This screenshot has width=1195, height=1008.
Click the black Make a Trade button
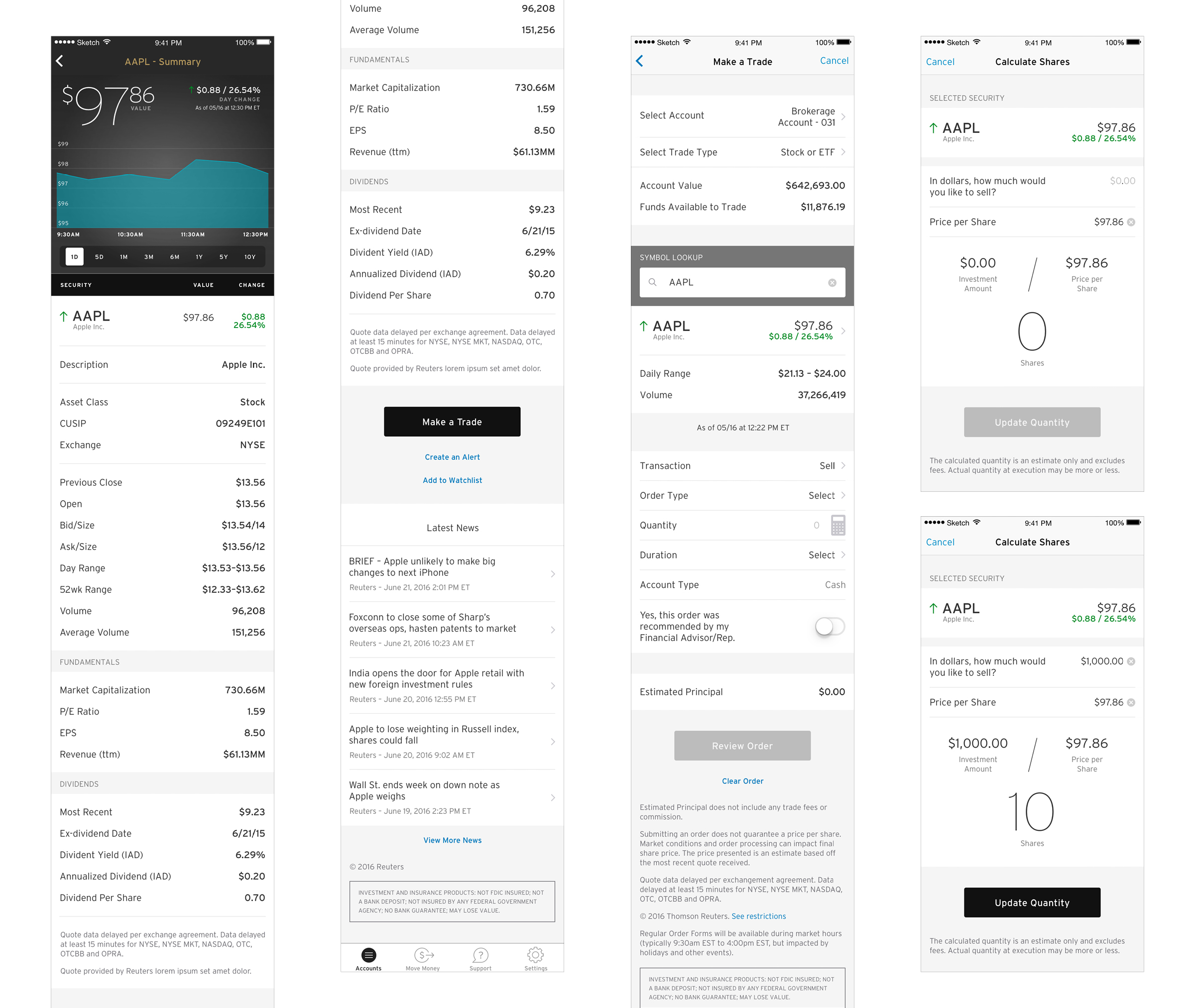(x=452, y=422)
